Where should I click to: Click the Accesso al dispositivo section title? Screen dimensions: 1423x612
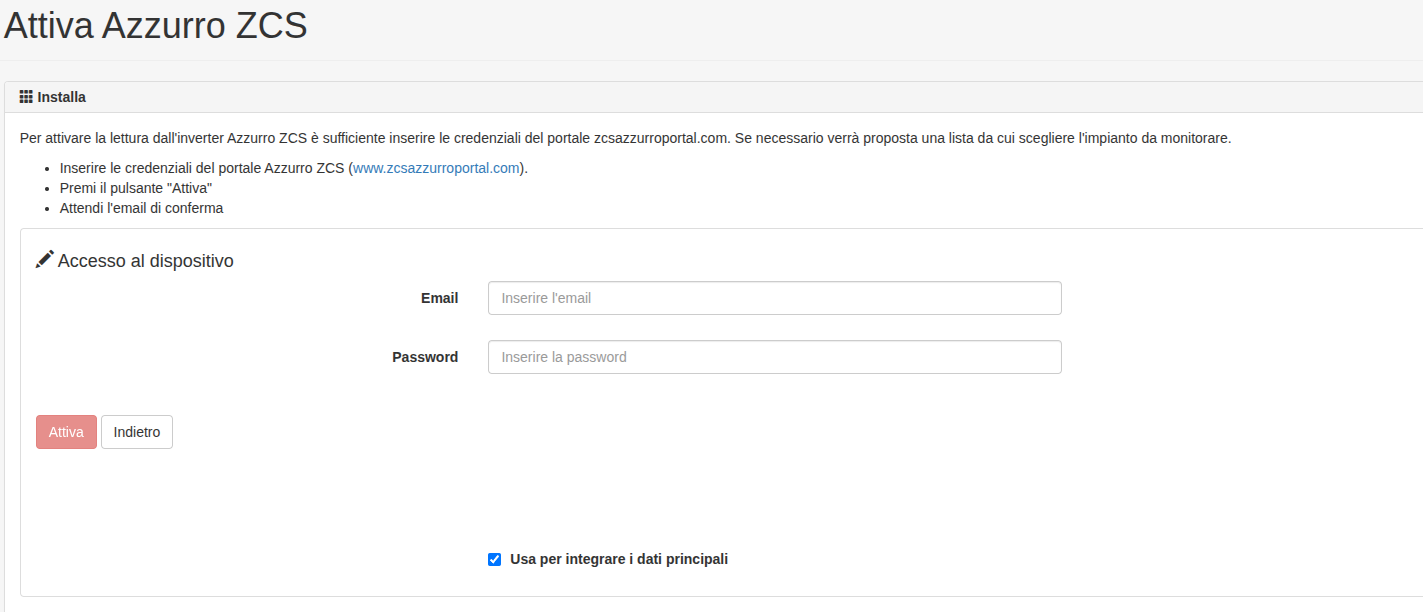click(146, 261)
